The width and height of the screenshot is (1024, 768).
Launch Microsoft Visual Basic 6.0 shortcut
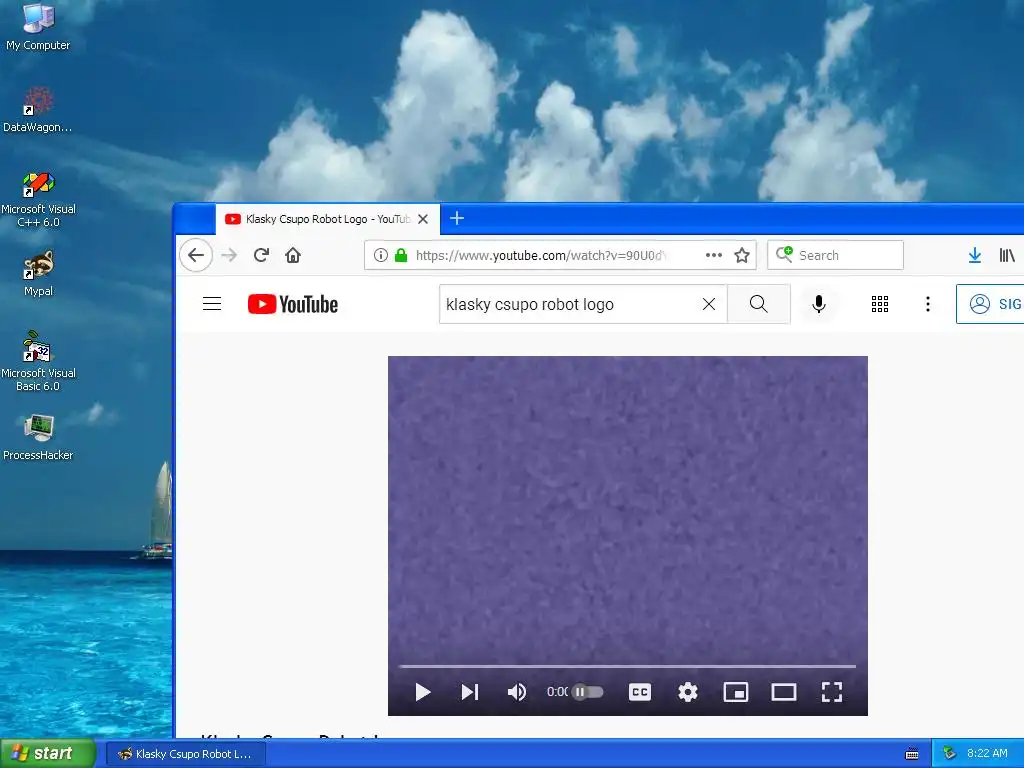38,361
